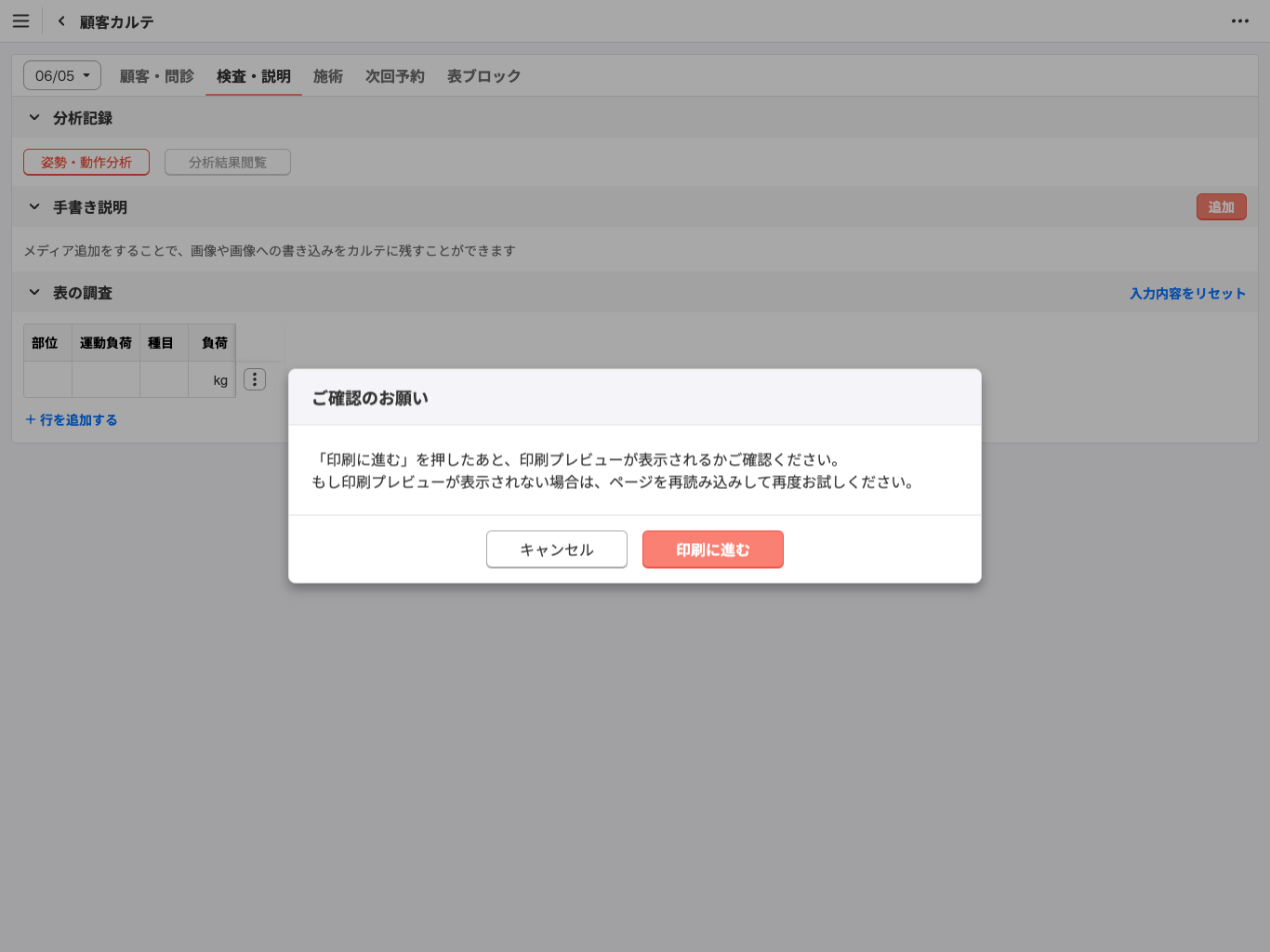Collapse the 手書き説明 section
The height and width of the screenshot is (952, 1270).
[x=34, y=206]
